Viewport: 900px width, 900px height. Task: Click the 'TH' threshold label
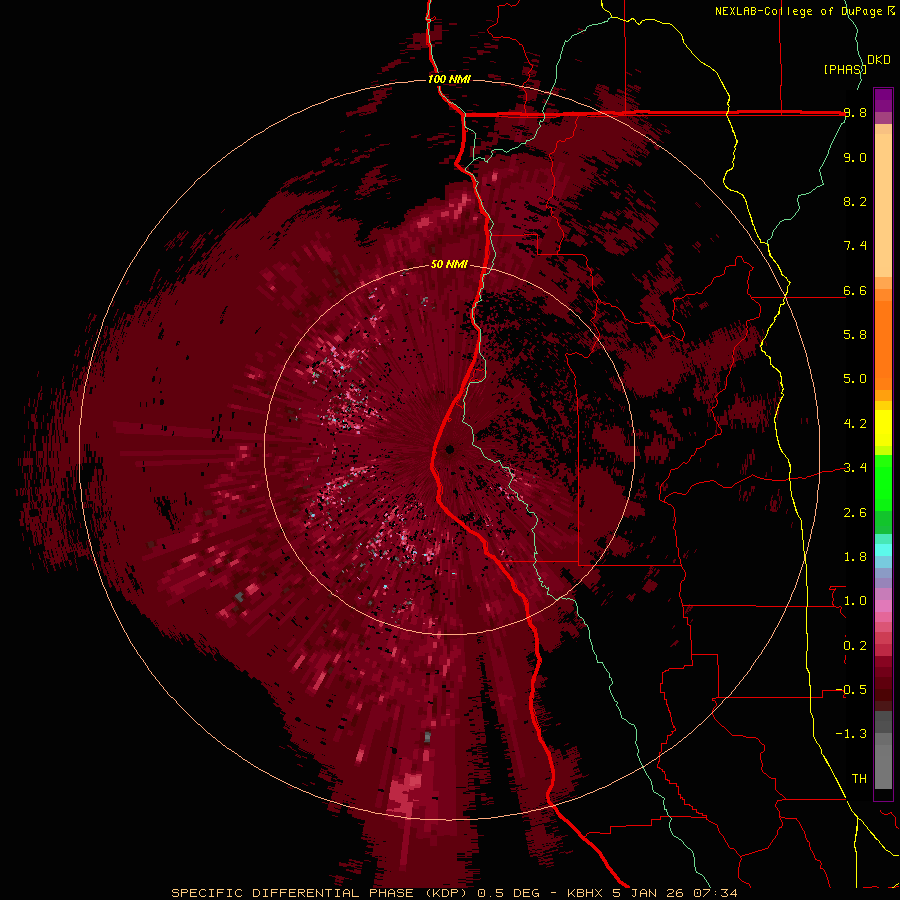point(859,779)
